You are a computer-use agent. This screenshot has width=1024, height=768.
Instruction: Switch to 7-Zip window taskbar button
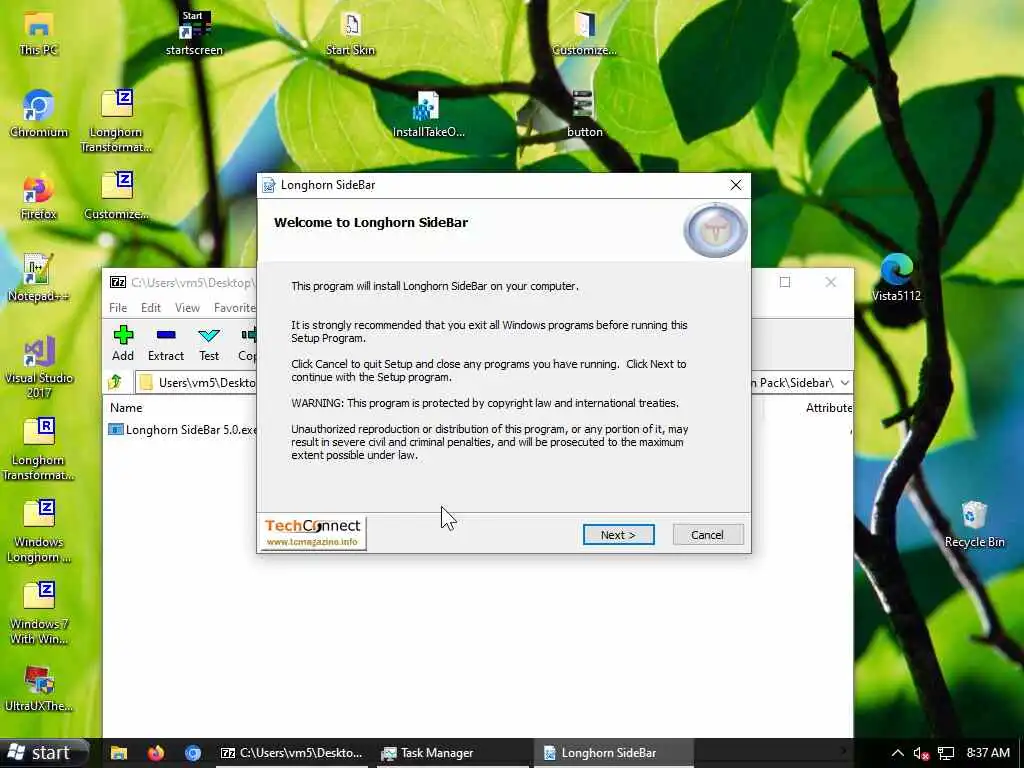tap(291, 753)
